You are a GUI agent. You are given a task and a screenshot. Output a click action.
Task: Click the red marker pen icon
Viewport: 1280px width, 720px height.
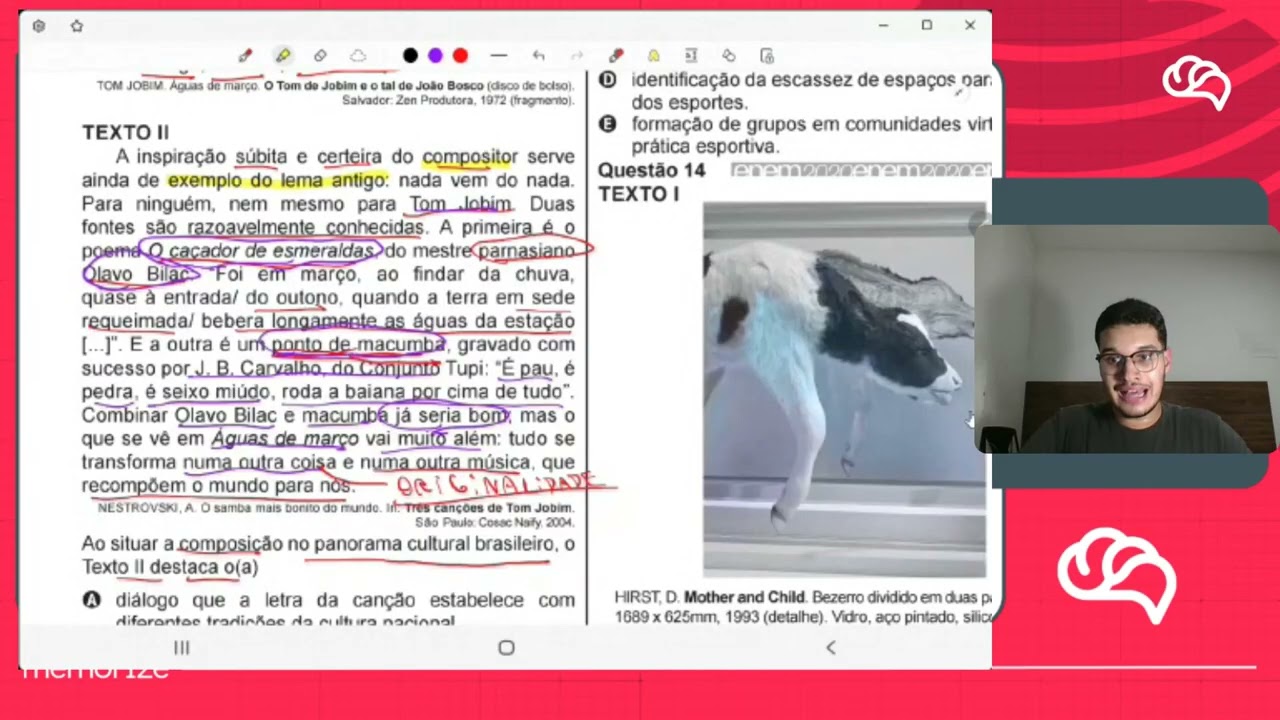616,56
